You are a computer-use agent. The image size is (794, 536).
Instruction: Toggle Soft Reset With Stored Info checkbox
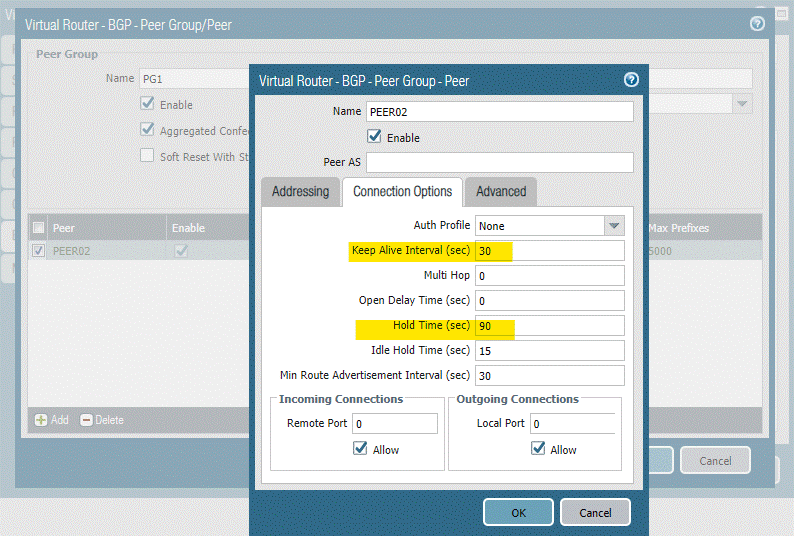point(147,155)
